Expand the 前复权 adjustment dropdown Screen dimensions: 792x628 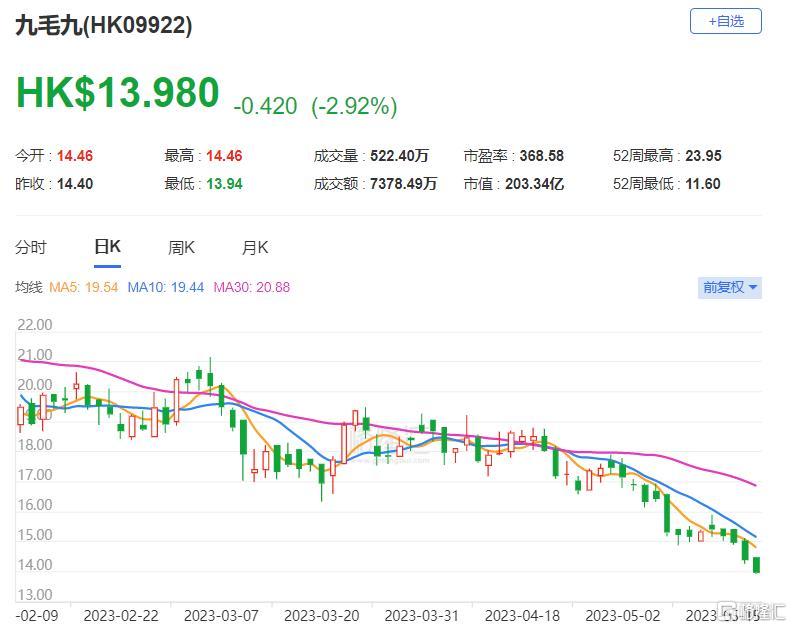click(729, 287)
